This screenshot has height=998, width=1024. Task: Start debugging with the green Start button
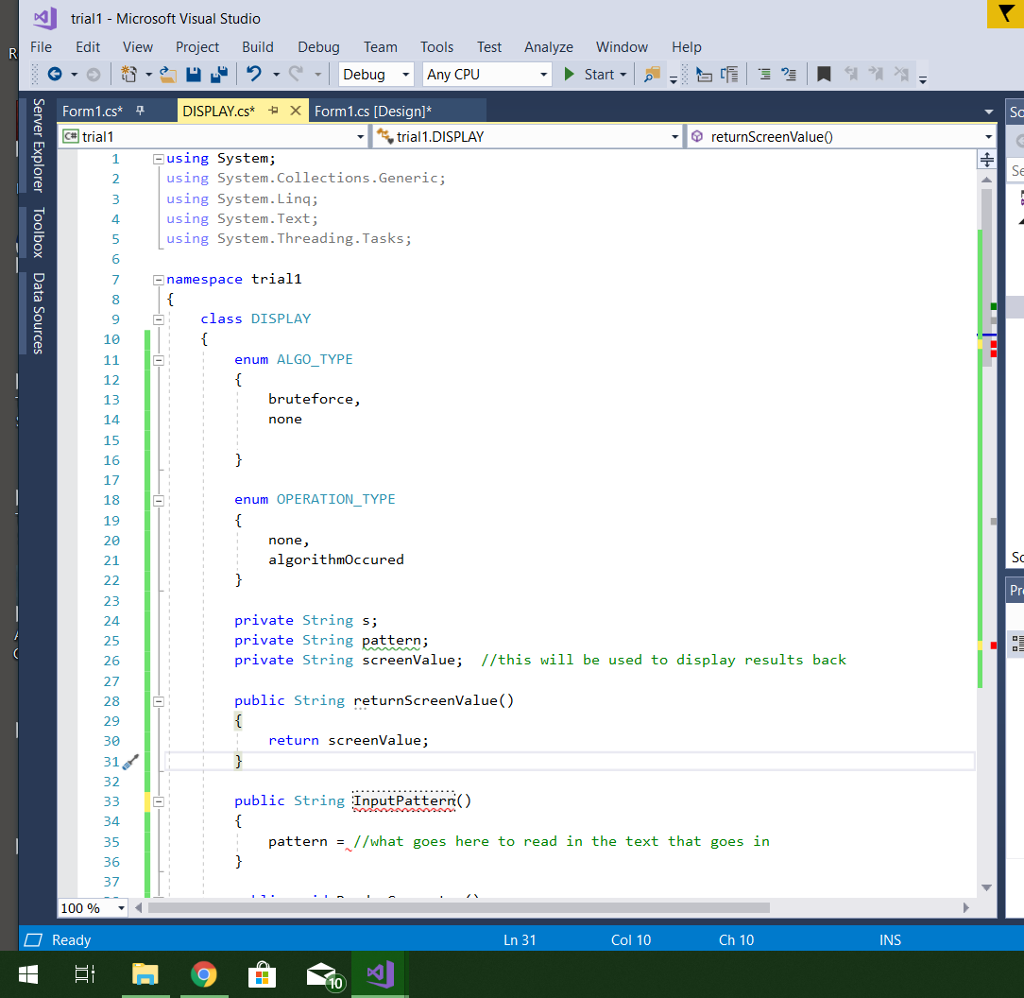tap(568, 74)
